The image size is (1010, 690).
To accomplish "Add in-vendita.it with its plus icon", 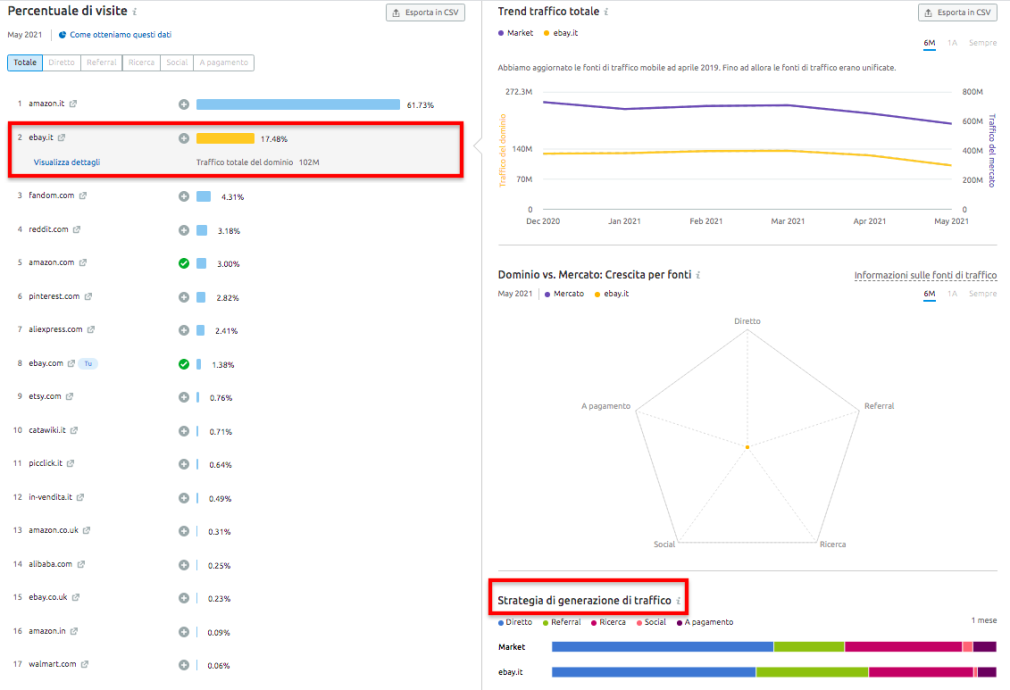I will [184, 498].
